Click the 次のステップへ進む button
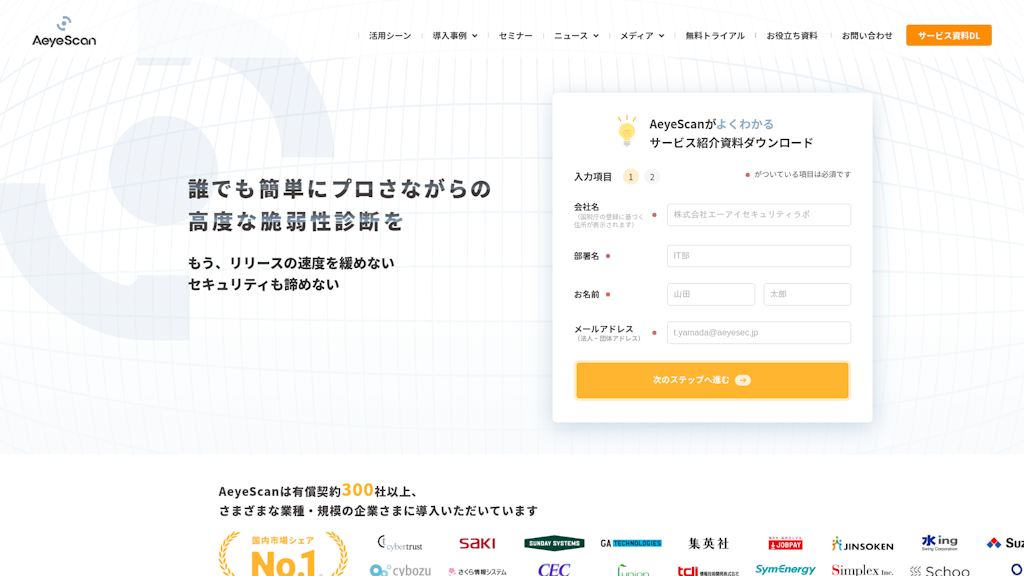 pos(712,380)
